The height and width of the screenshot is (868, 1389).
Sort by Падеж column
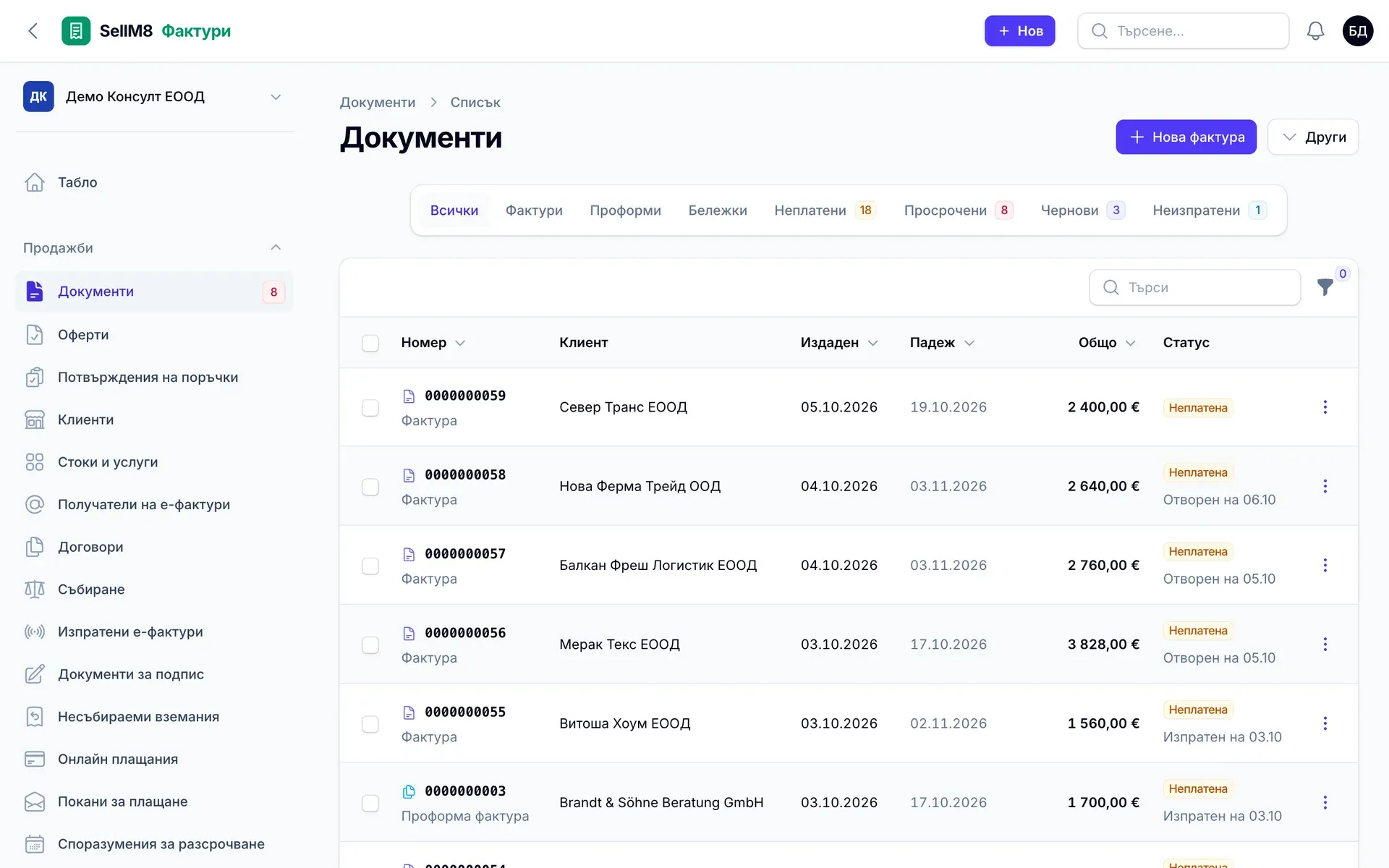pyautogui.click(x=942, y=343)
